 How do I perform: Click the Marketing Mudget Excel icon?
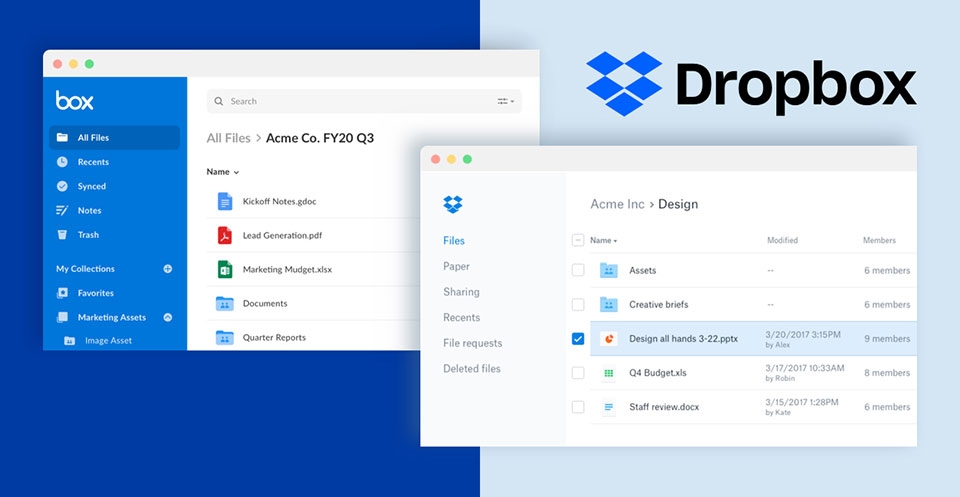coord(225,269)
